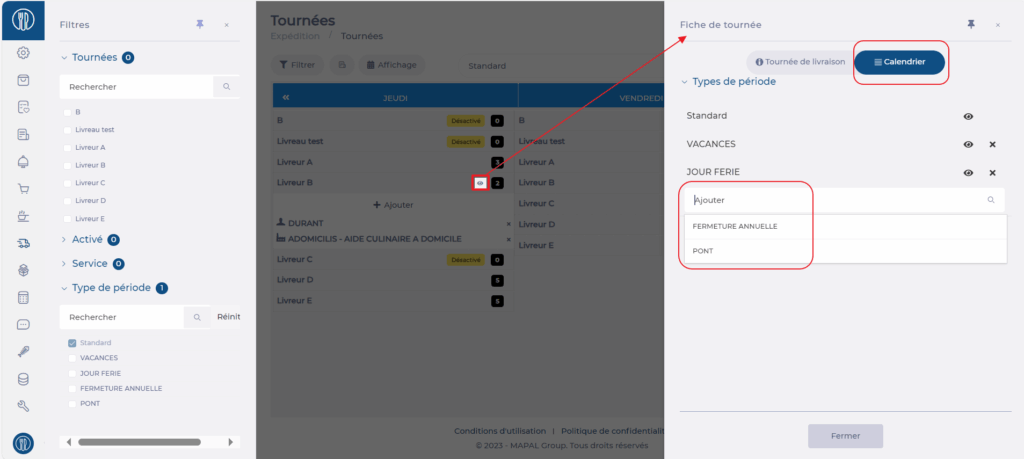This screenshot has height=459, width=1024.
Task: Check the Livreur A filter checkbox
Action: coord(68,147)
